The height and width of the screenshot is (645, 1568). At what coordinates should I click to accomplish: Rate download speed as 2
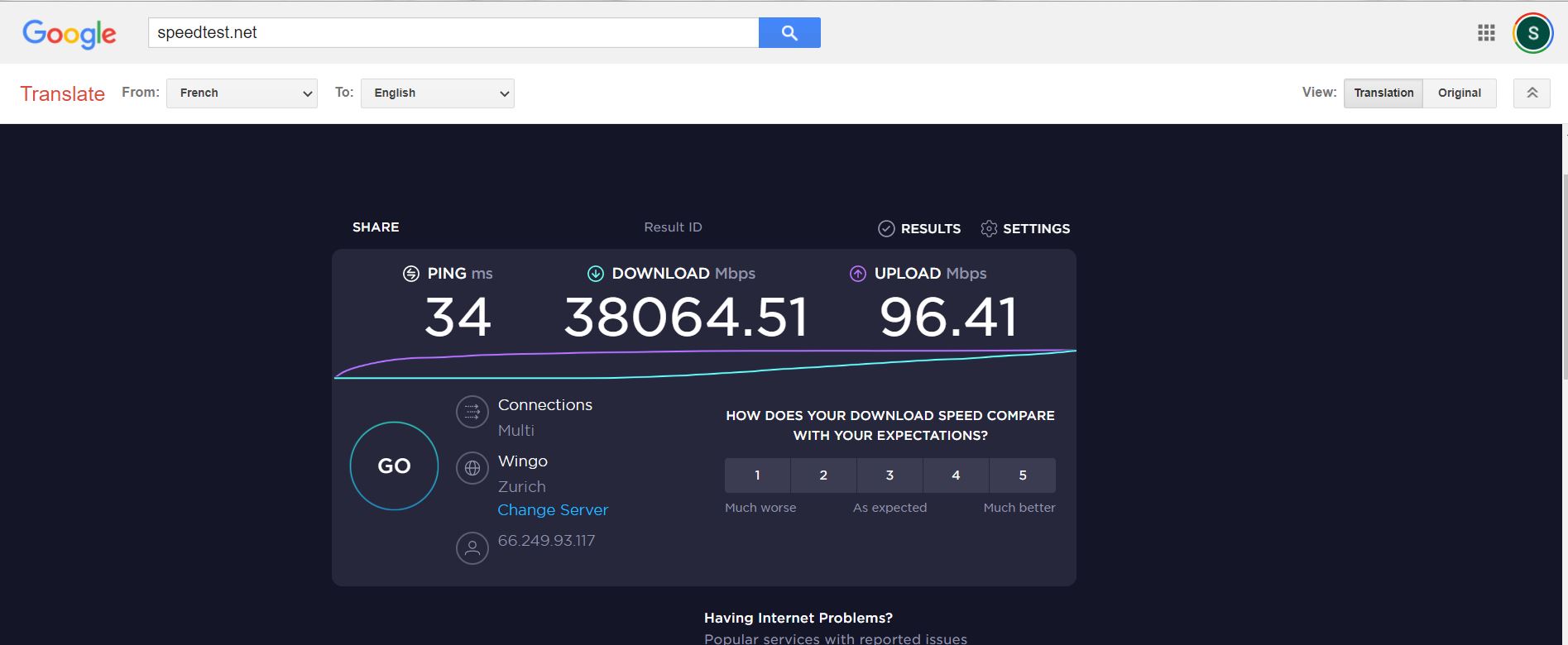pyautogui.click(x=823, y=475)
